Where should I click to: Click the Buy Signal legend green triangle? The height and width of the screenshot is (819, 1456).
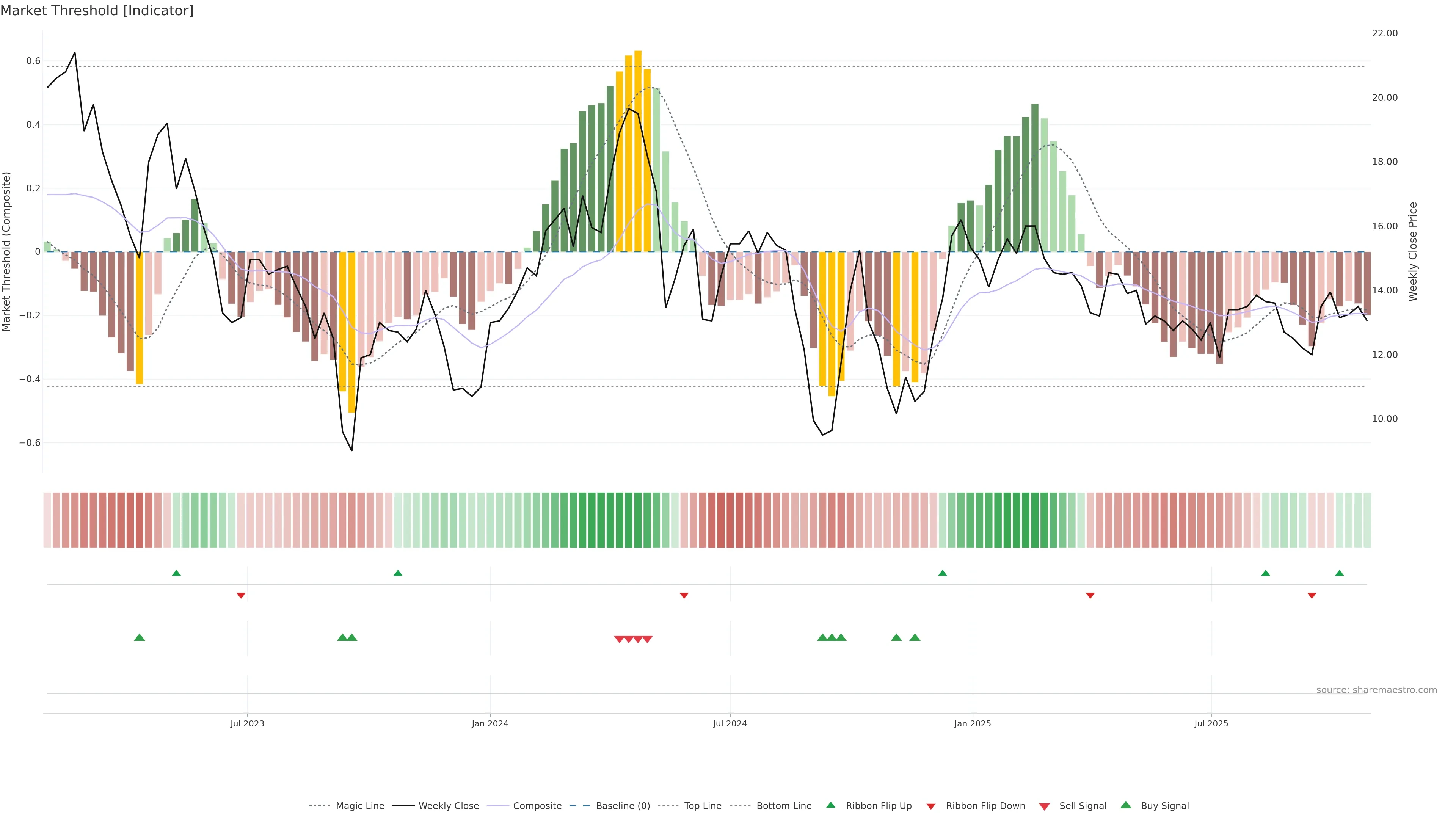tap(1126, 805)
